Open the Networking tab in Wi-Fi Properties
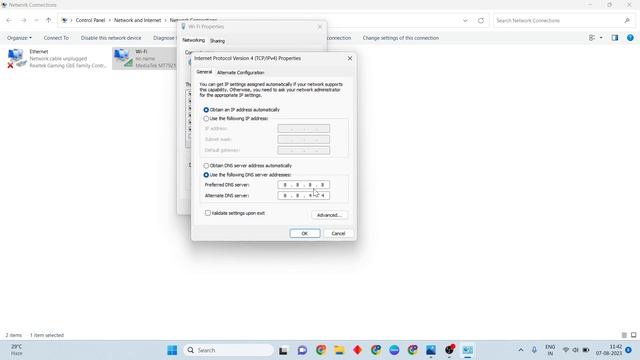Viewport: 640px width, 360px height. 193,40
